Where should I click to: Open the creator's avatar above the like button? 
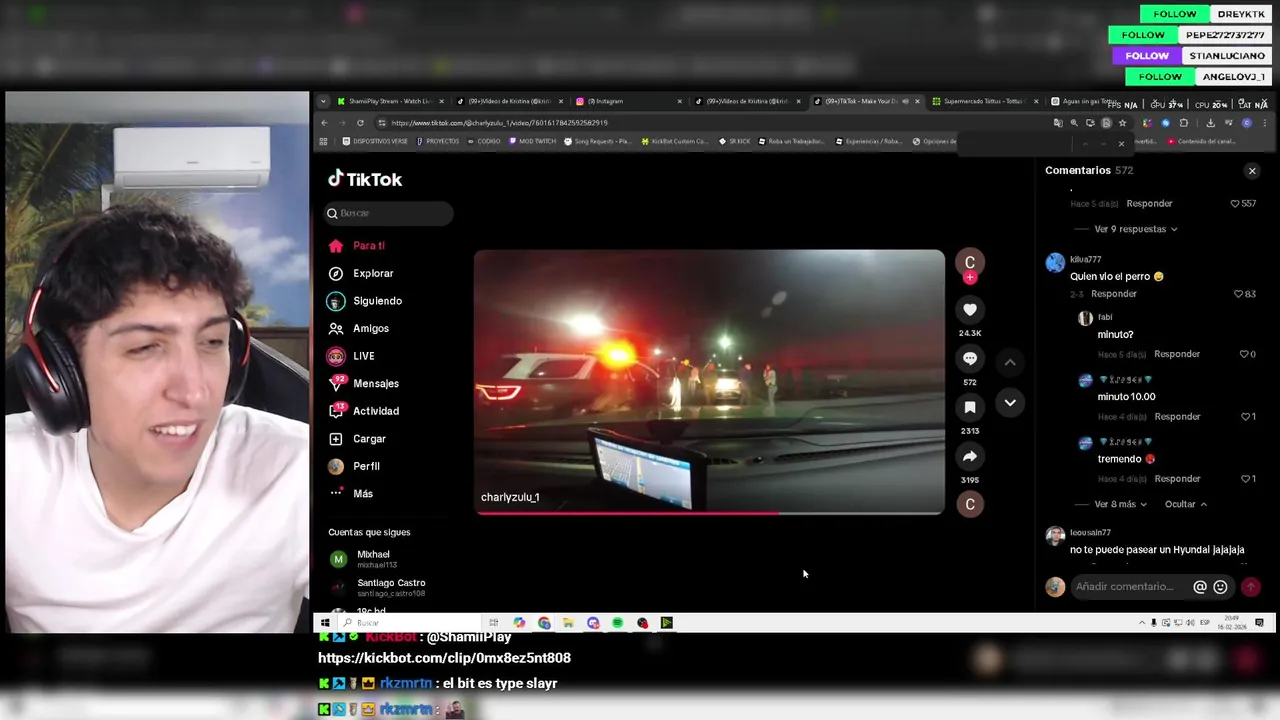pos(969,262)
